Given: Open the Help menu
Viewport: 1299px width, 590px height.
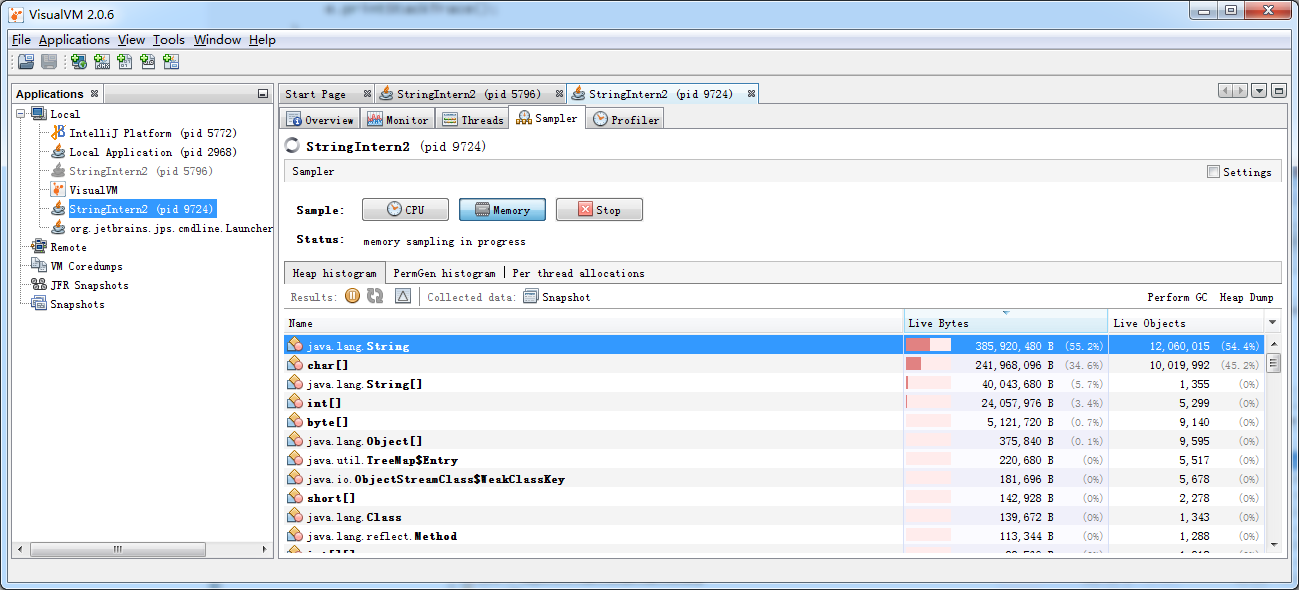Looking at the screenshot, I should (x=262, y=40).
